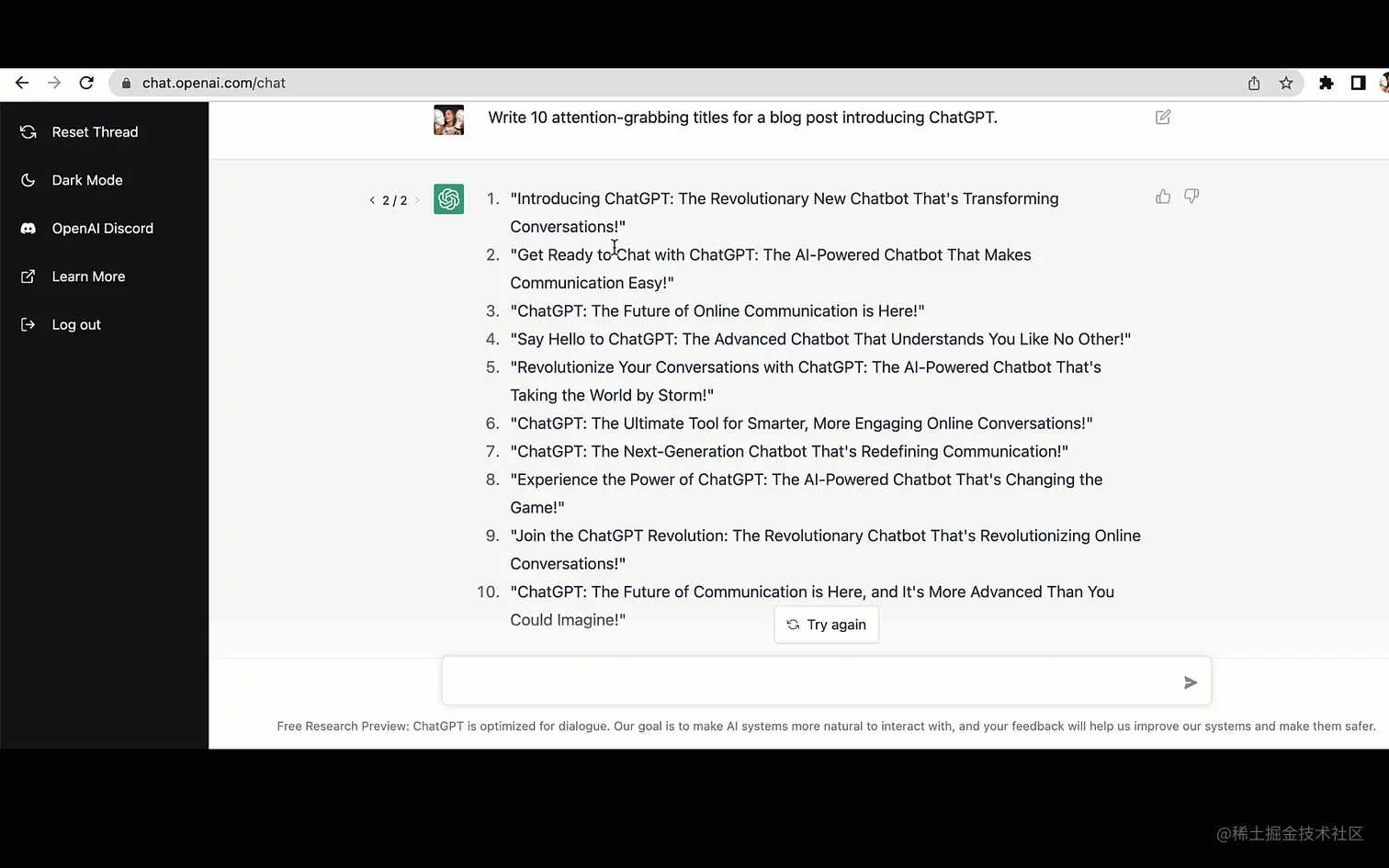Click the '2 / 2' response counter

[x=394, y=200]
